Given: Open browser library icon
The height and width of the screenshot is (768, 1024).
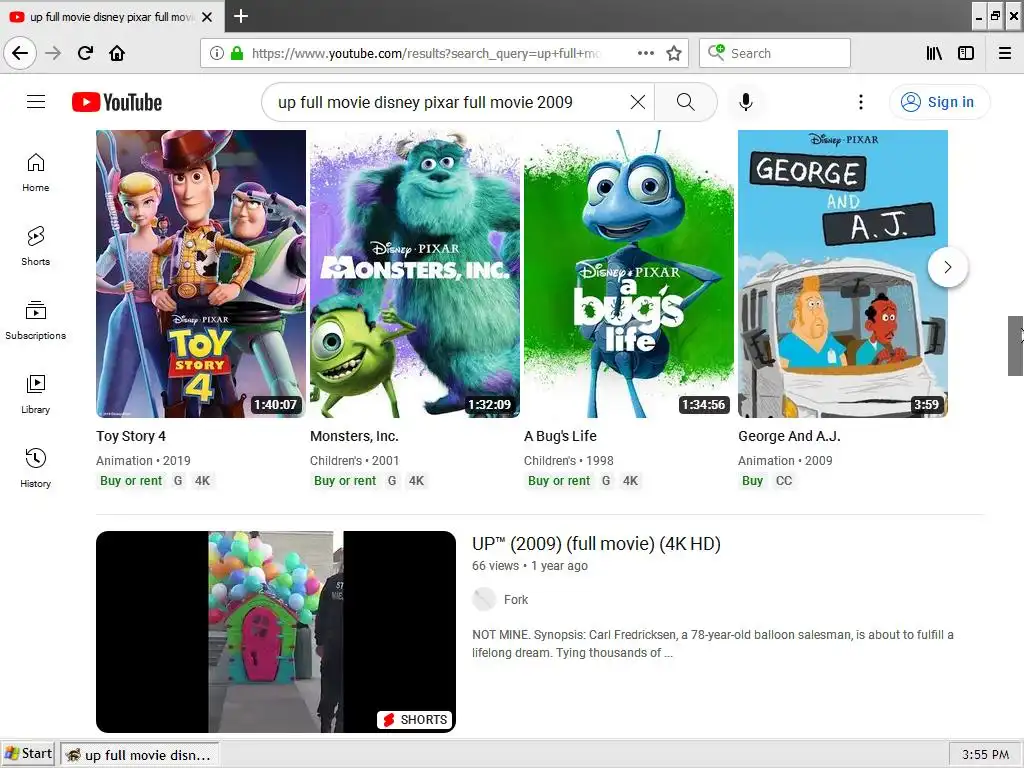Looking at the screenshot, I should coord(934,53).
